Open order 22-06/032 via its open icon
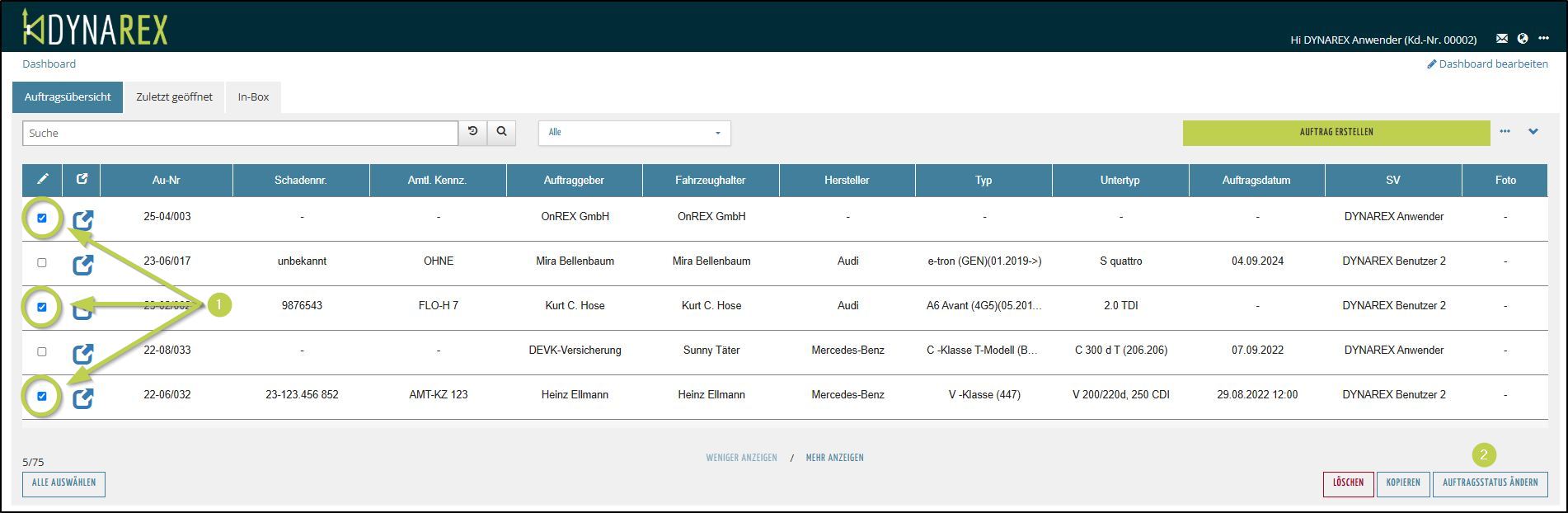 (x=82, y=398)
